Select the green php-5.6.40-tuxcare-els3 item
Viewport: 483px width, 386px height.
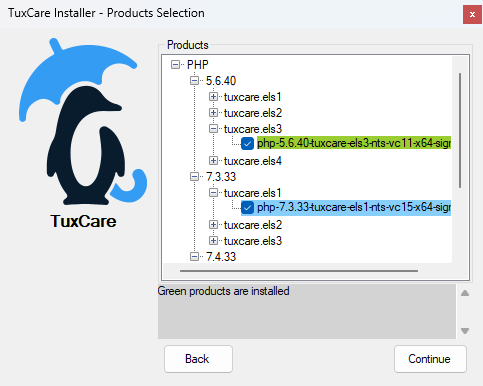[354, 144]
